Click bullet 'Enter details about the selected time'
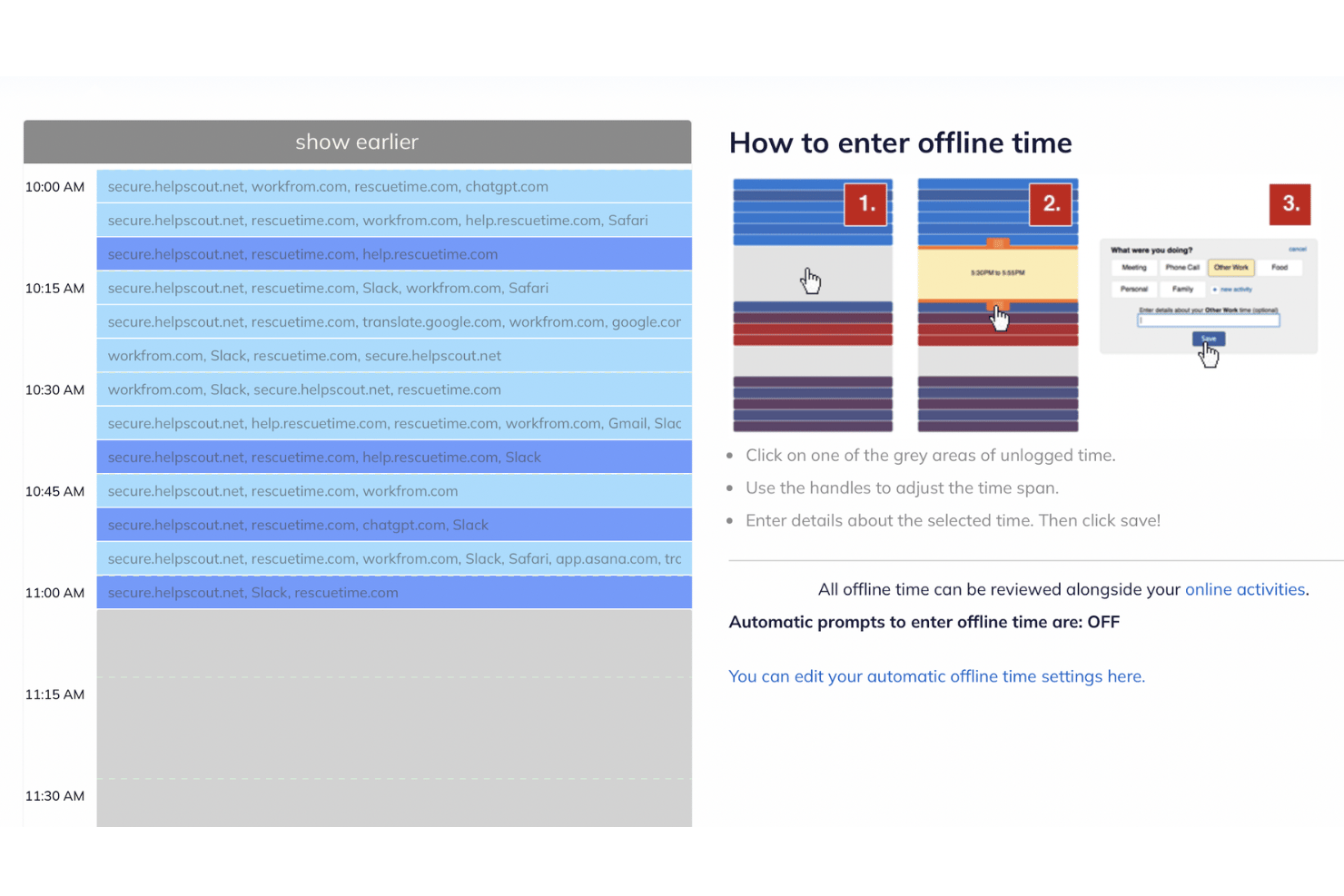 pyautogui.click(x=953, y=520)
